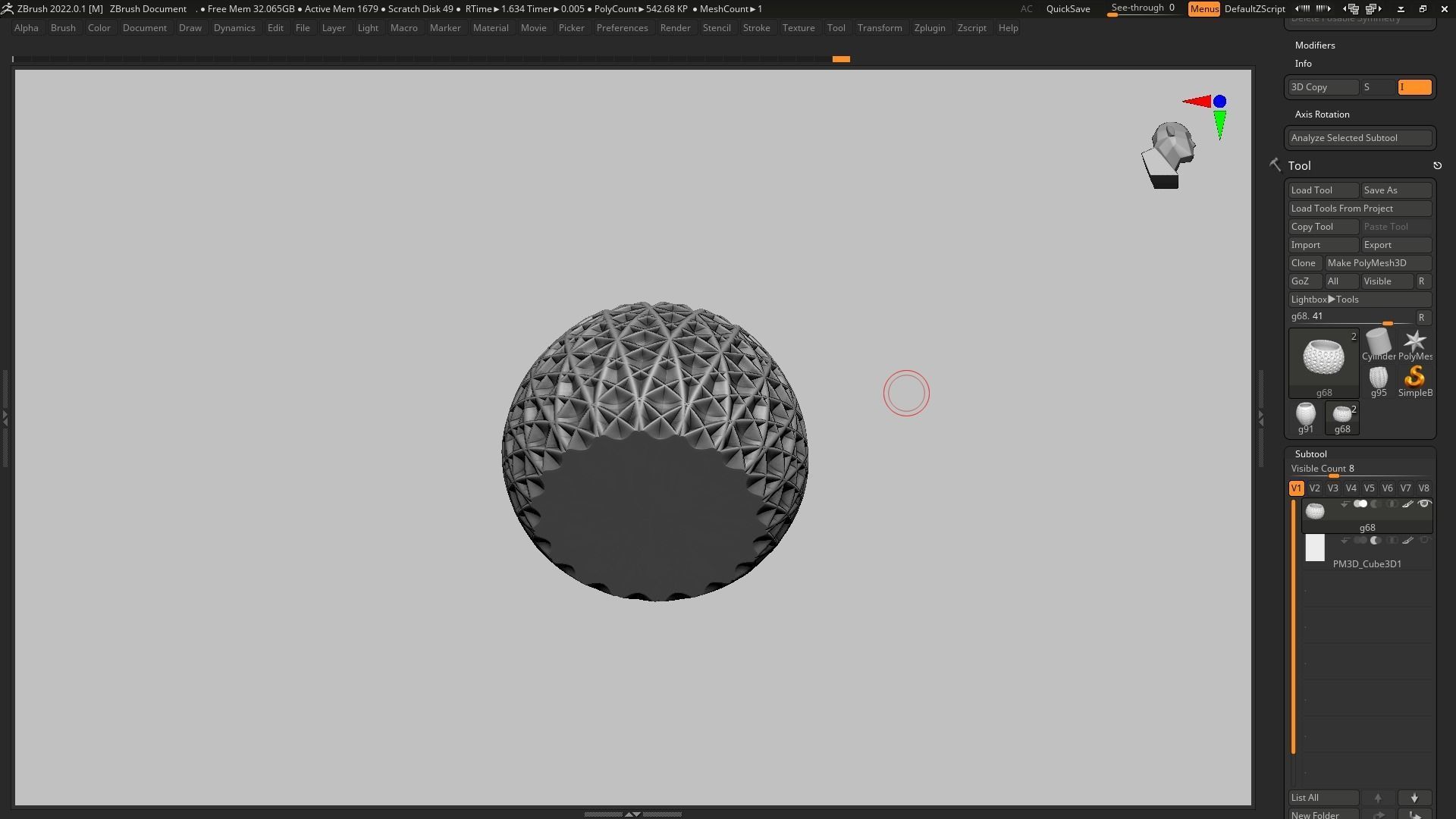1456x819 pixels.
Task: Expand the Axis Rotation section
Action: point(1322,115)
